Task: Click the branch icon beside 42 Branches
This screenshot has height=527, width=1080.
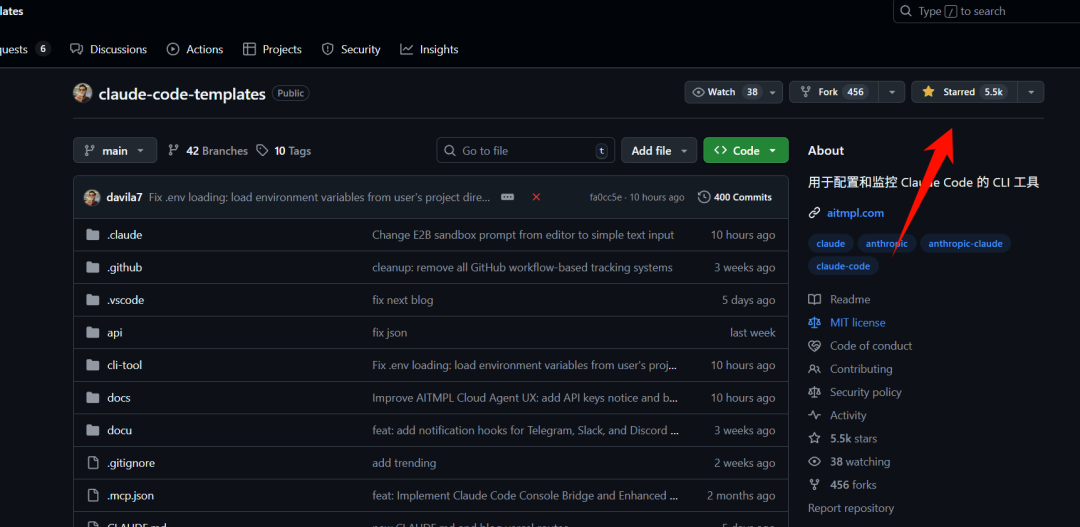Action: point(174,150)
